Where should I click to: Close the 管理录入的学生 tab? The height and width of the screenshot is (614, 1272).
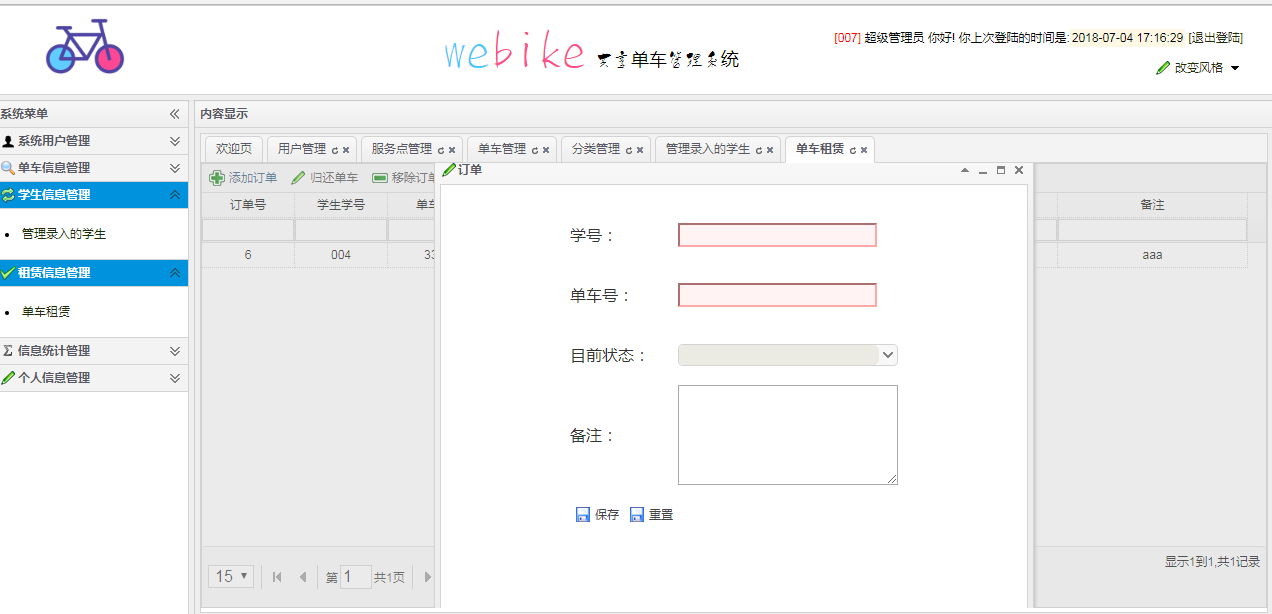coord(770,150)
